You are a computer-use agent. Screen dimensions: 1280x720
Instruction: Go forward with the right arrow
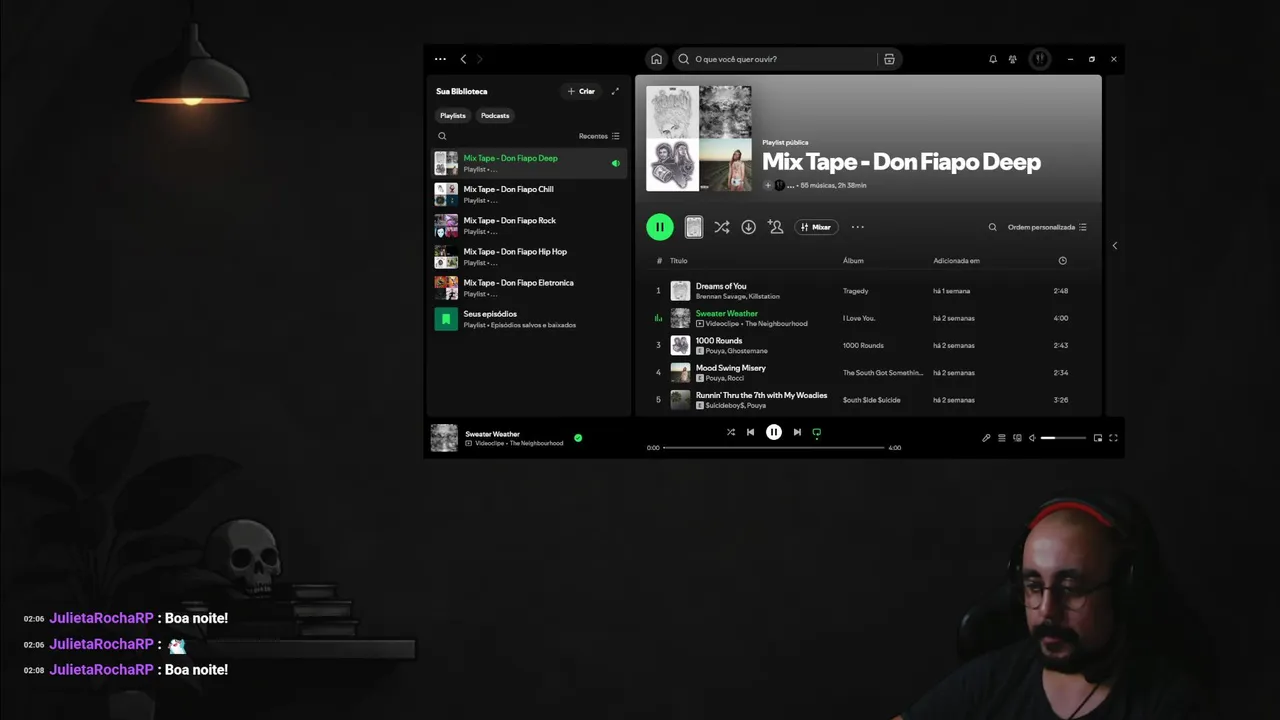tap(479, 59)
